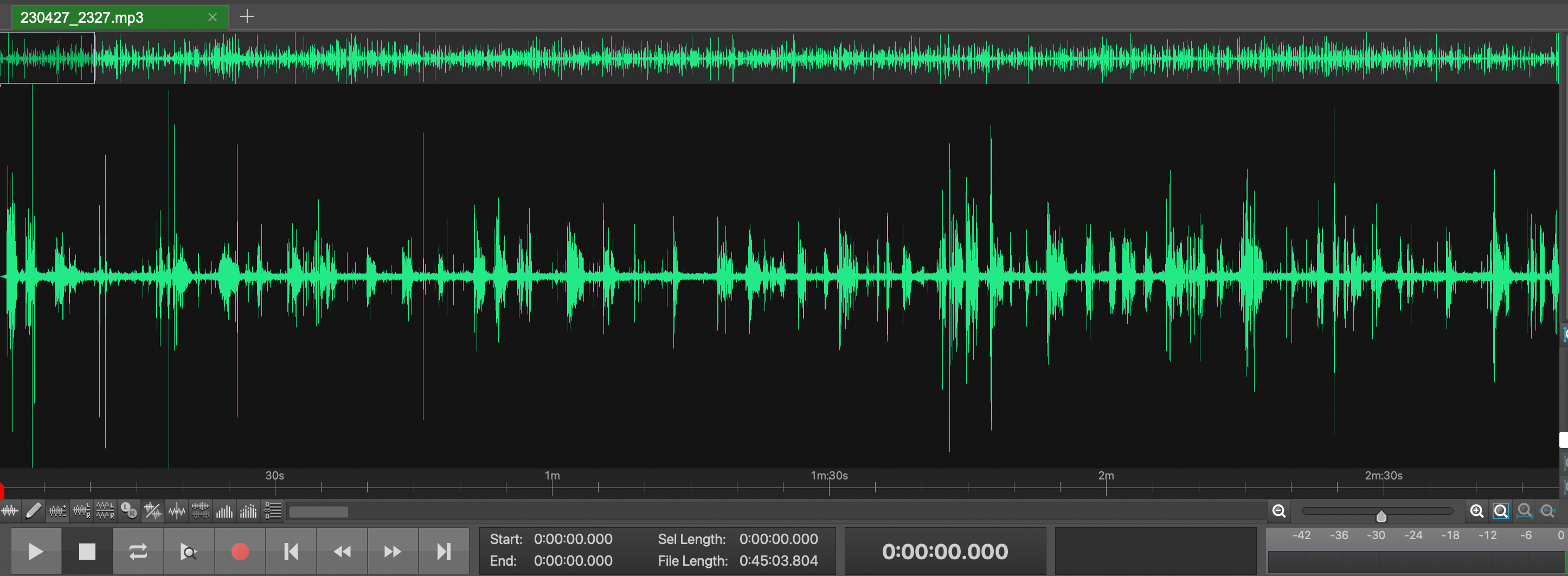Add a new tab with the plus button

tap(247, 16)
